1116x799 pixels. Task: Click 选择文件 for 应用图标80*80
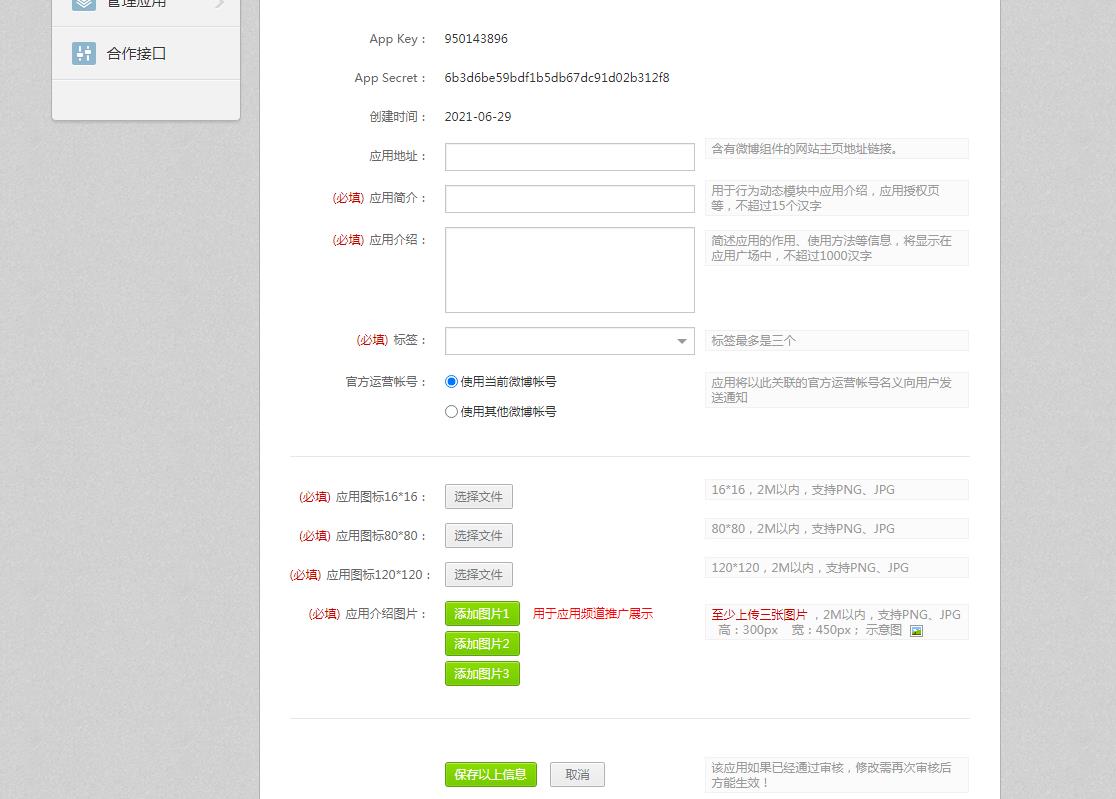click(x=478, y=535)
